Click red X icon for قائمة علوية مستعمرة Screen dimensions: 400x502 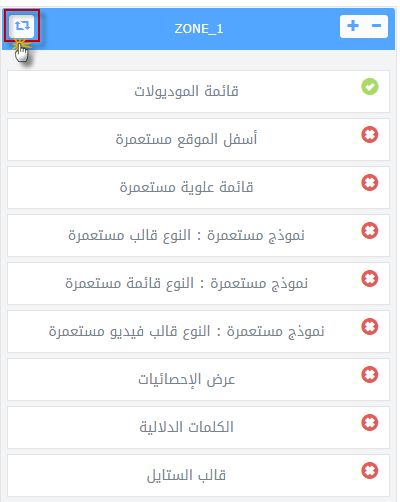click(370, 183)
